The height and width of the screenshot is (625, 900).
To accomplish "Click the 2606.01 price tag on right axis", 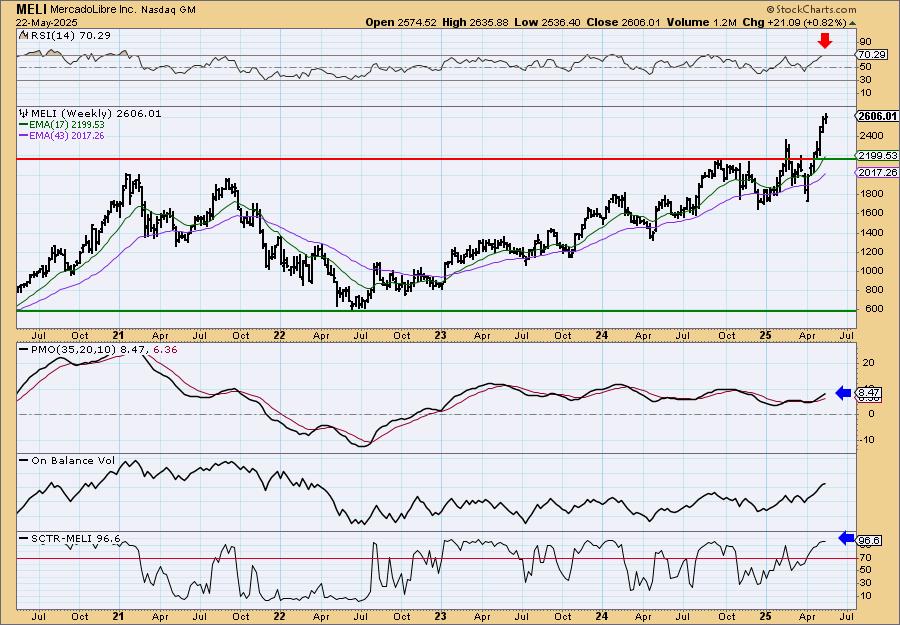I will pyautogui.click(x=876, y=116).
